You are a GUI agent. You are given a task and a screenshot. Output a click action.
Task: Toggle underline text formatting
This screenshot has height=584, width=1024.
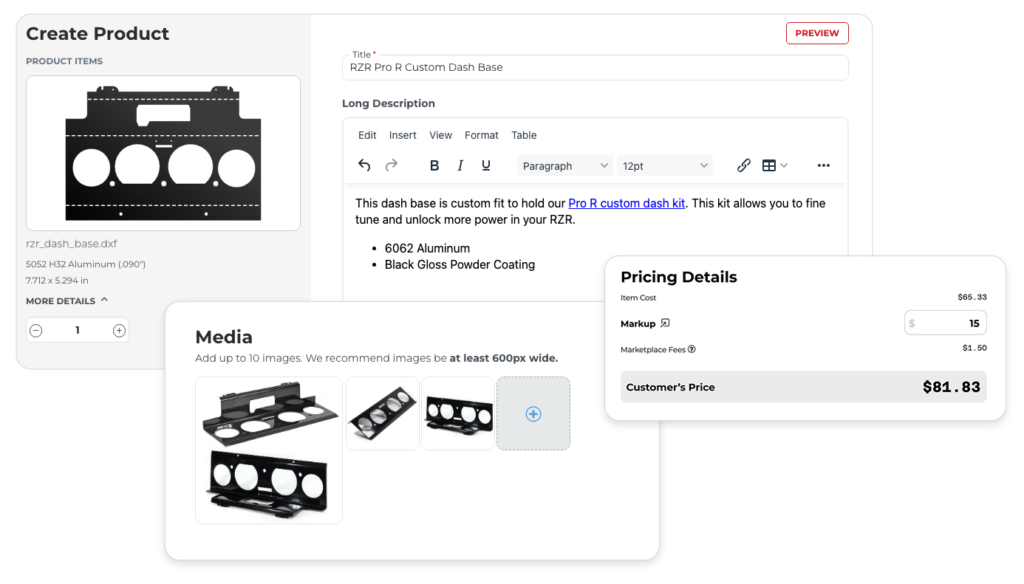(x=486, y=166)
